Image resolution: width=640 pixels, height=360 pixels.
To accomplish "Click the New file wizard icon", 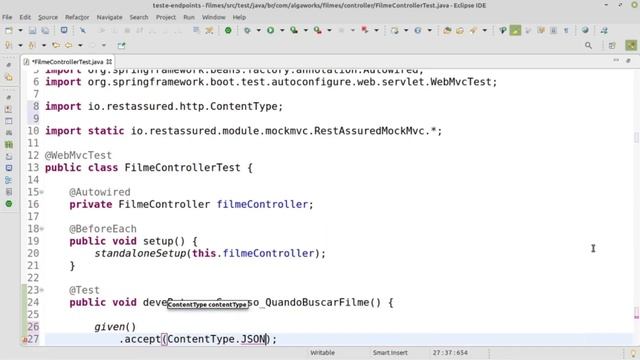I will tap(9, 30).
